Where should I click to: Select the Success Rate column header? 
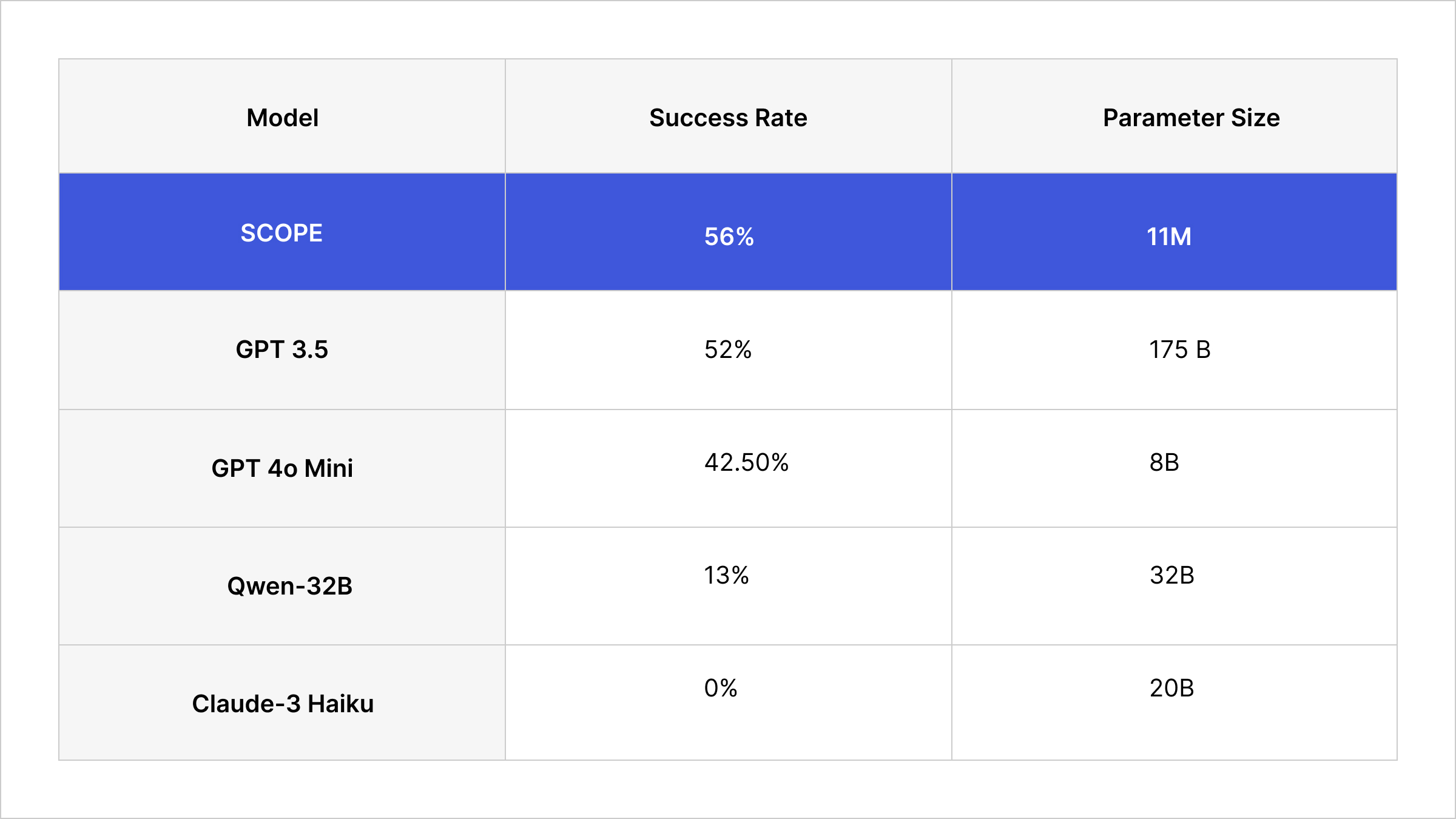[x=728, y=118]
